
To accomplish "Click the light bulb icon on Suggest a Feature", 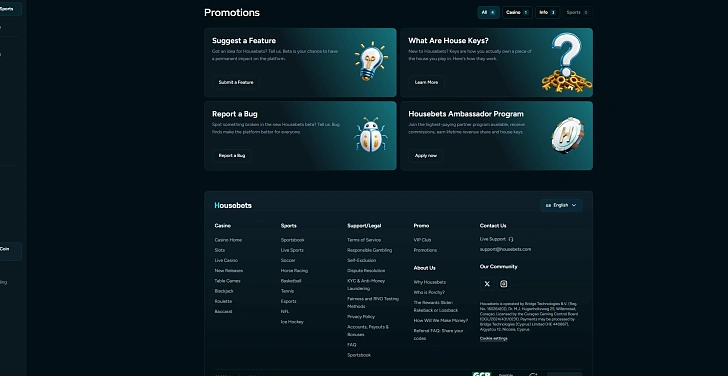I will coord(371,61).
